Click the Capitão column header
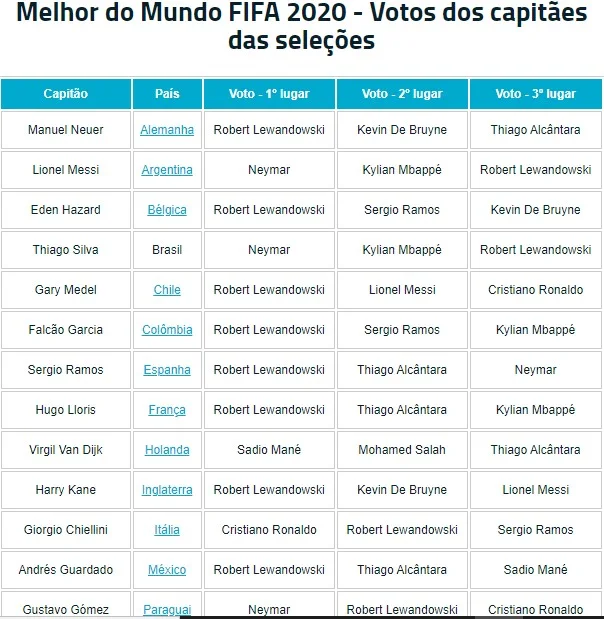604x619 pixels. click(66, 94)
